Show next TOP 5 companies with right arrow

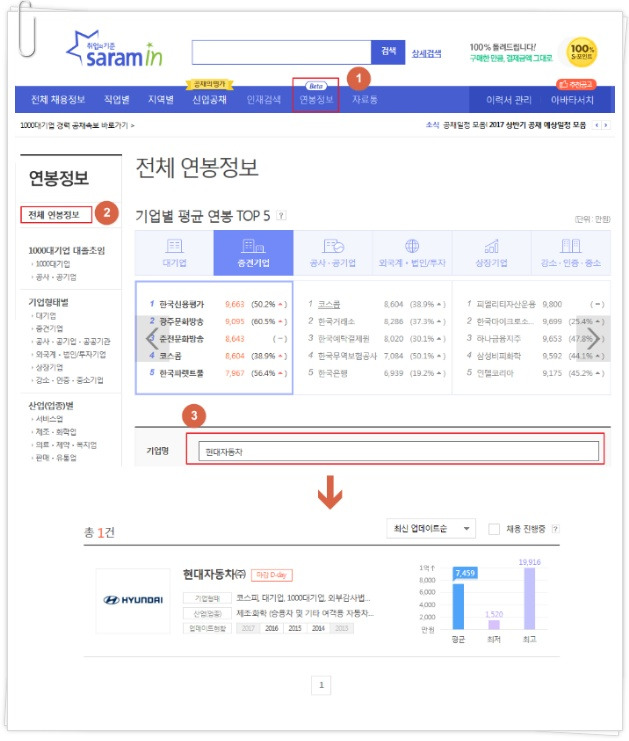pyautogui.click(x=594, y=339)
